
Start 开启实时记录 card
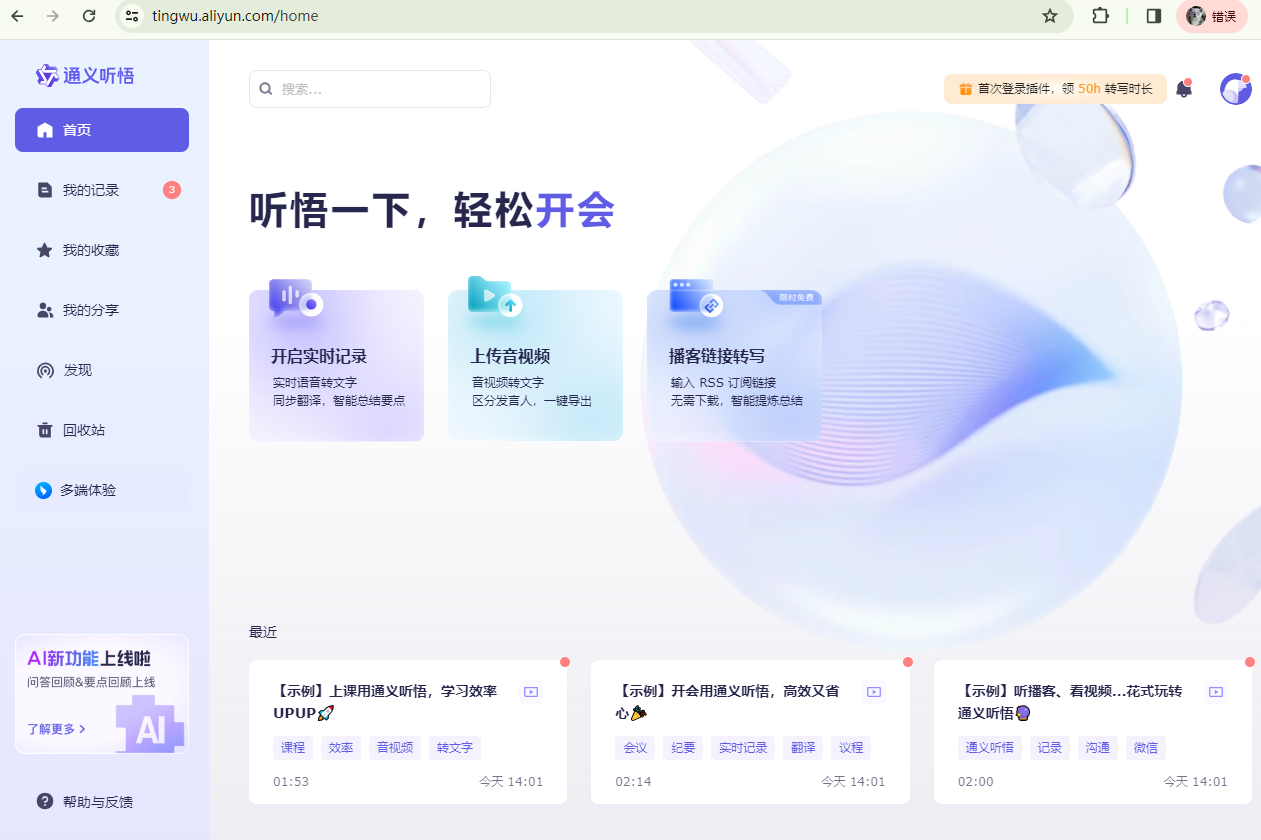(x=336, y=365)
